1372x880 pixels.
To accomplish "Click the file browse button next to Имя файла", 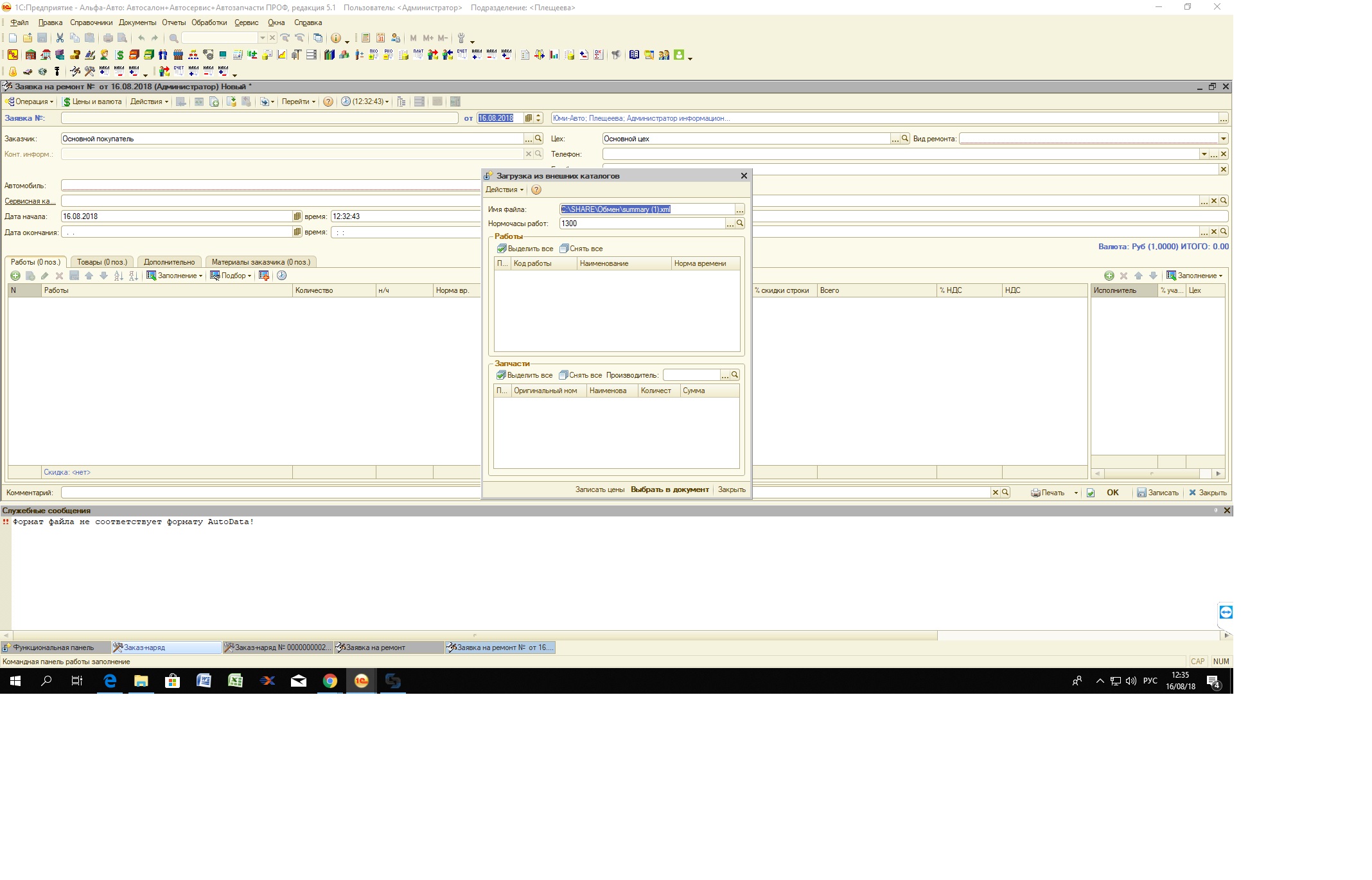I will [740, 209].
